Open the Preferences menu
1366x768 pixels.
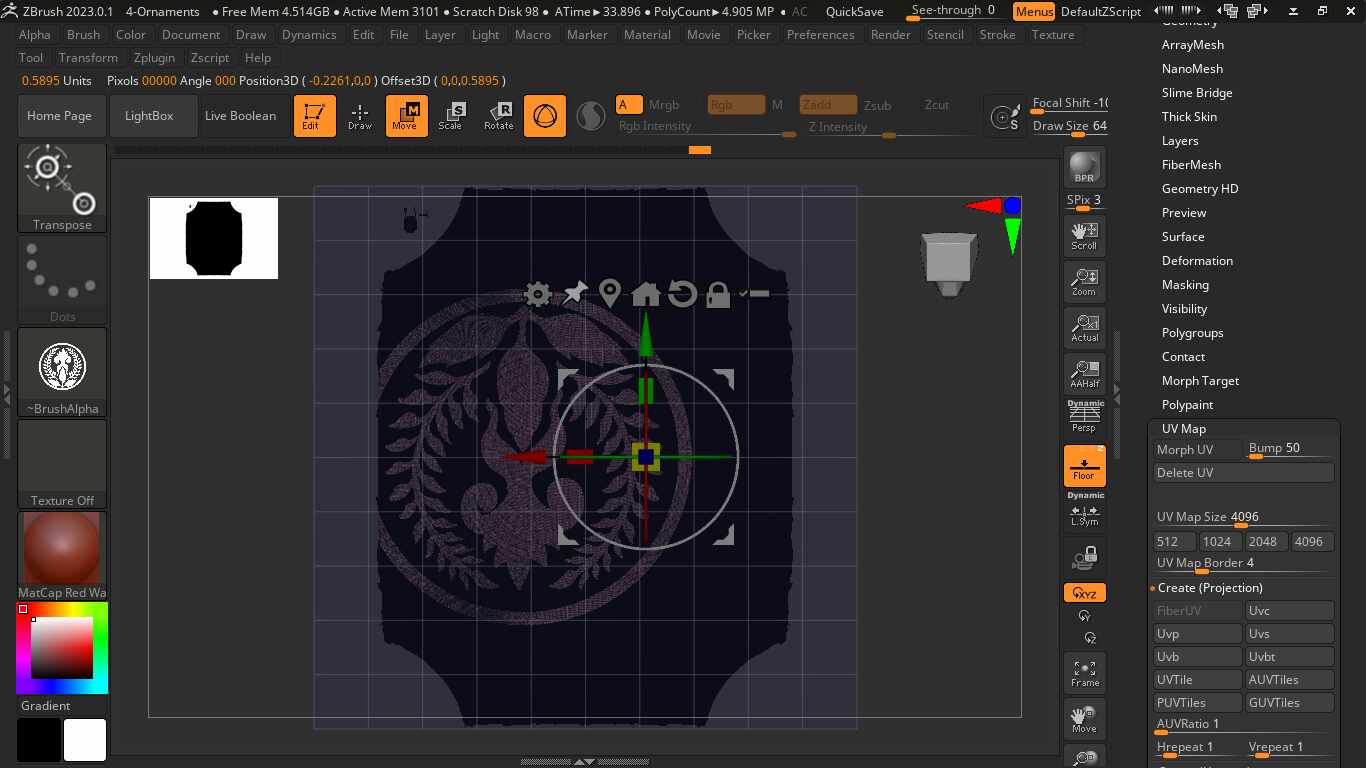820,34
